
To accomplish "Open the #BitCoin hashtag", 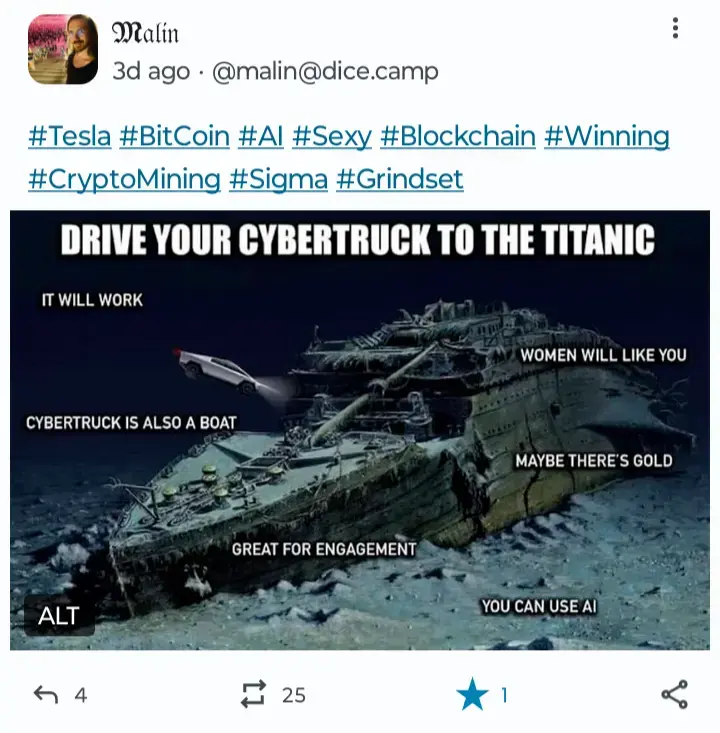I will click(174, 136).
